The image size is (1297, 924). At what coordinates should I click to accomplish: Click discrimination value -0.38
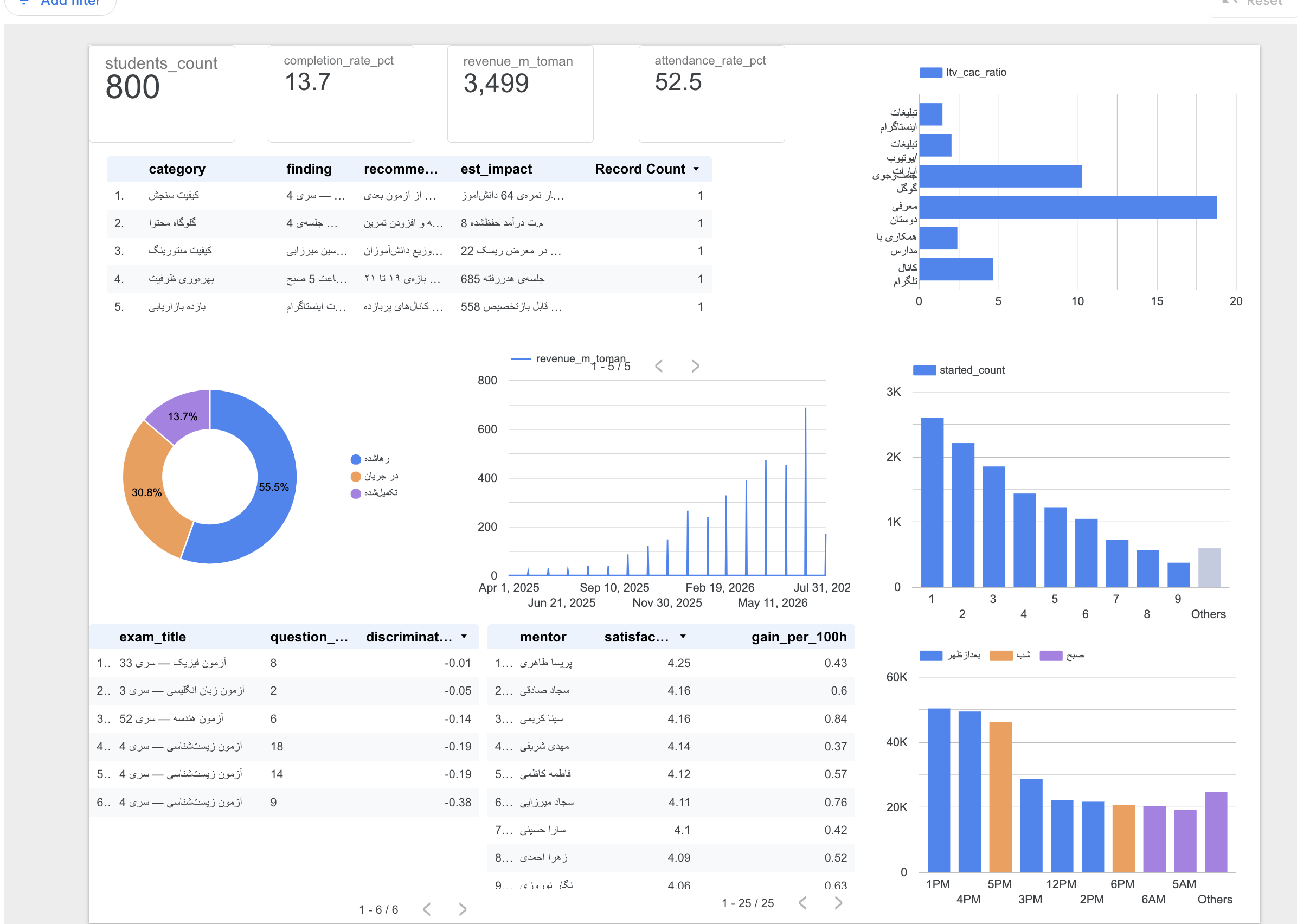point(458,802)
